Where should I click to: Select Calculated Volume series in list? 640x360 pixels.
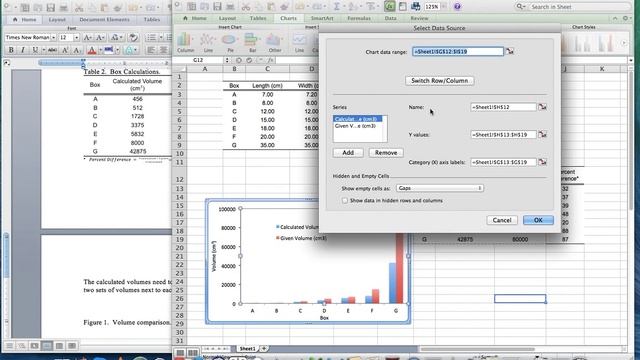[358, 119]
